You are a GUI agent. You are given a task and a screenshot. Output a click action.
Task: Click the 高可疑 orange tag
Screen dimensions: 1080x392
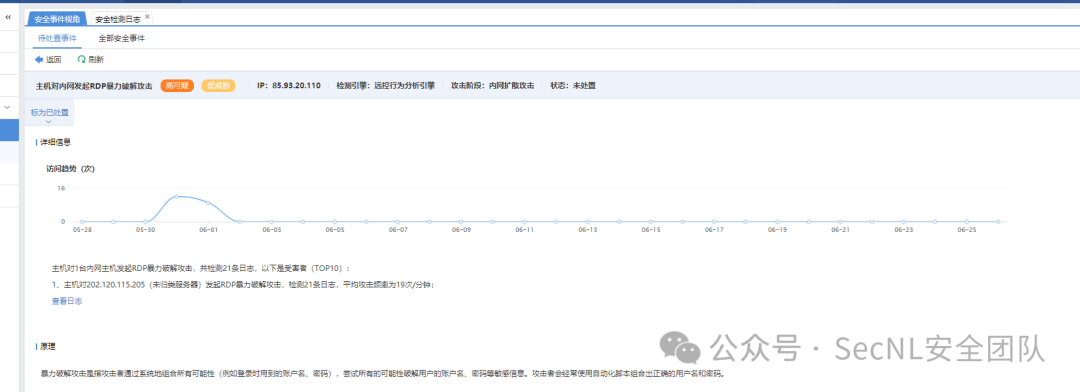pyautogui.click(x=178, y=86)
